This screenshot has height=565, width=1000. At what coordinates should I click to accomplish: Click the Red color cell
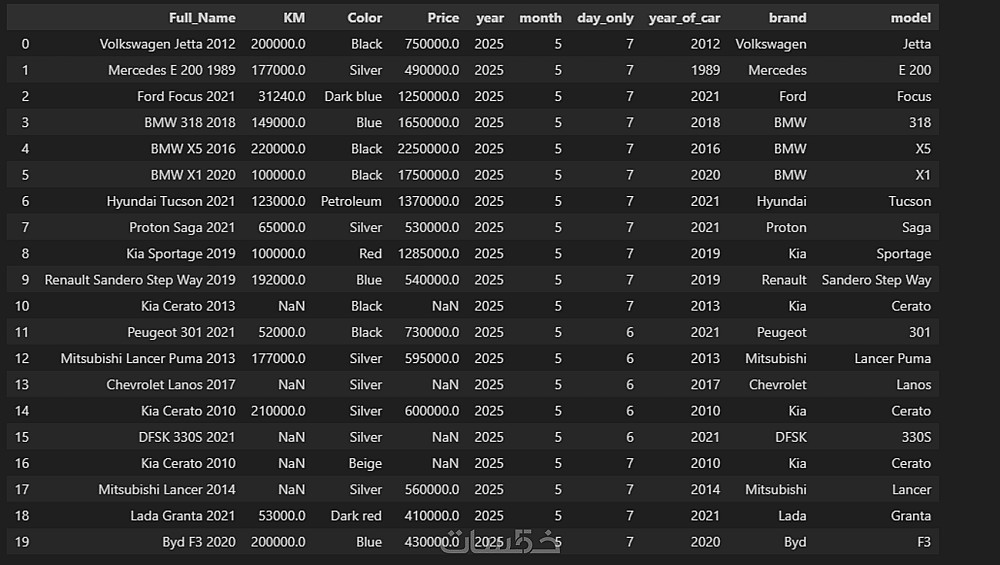pyautogui.click(x=370, y=253)
